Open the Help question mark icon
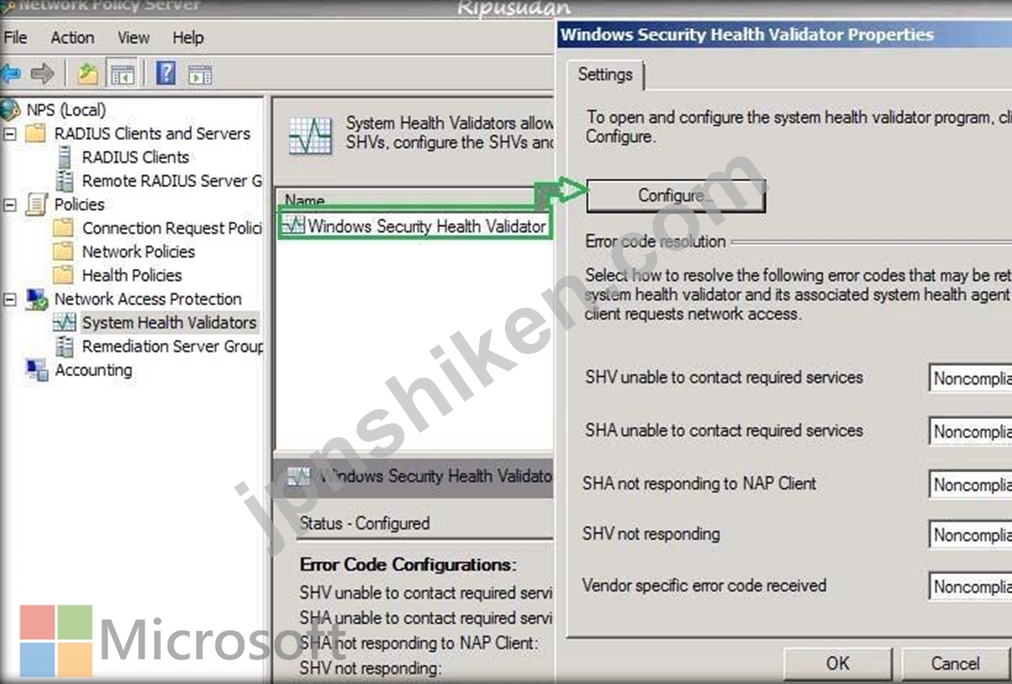 (166, 73)
